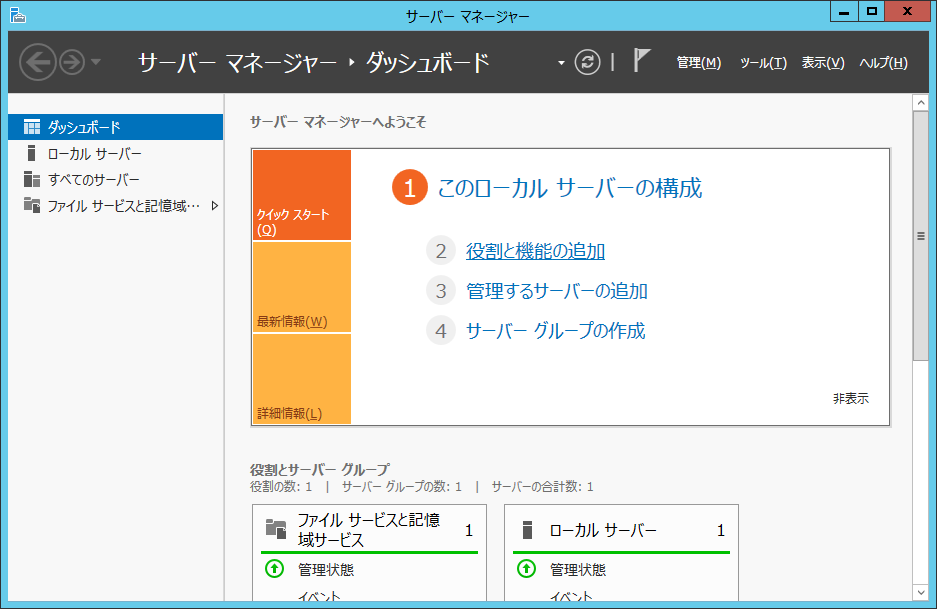Open the 表示(V) menu
Viewport: 937px width, 609px height.
point(823,62)
